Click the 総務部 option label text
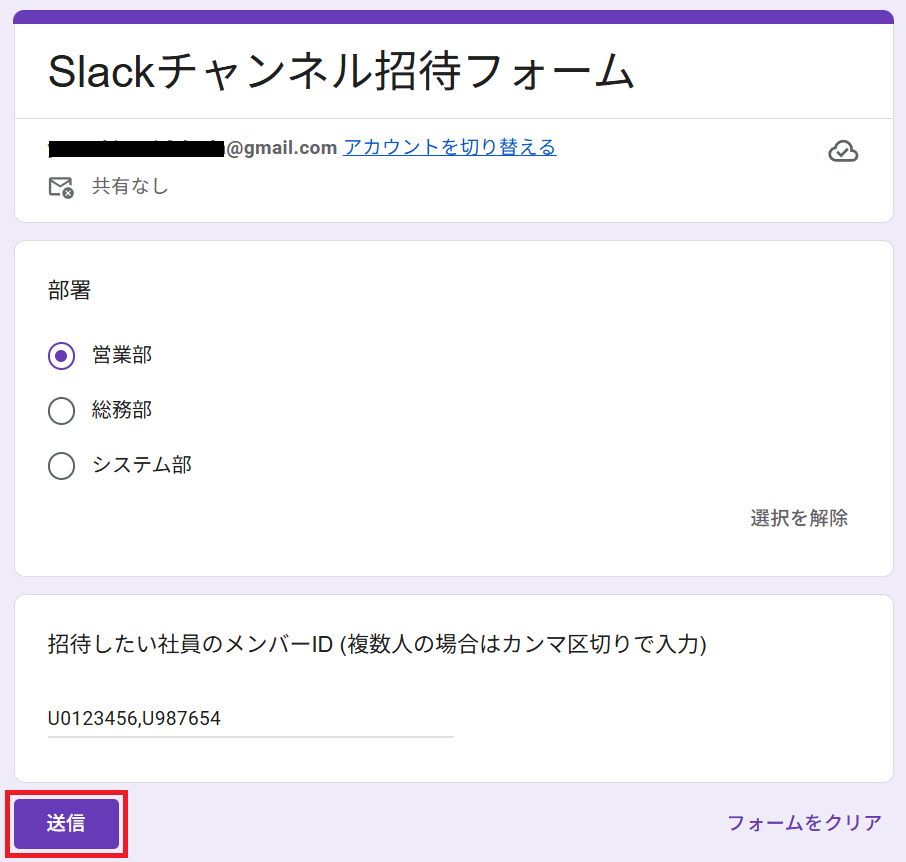This screenshot has height=862, width=906. point(122,410)
